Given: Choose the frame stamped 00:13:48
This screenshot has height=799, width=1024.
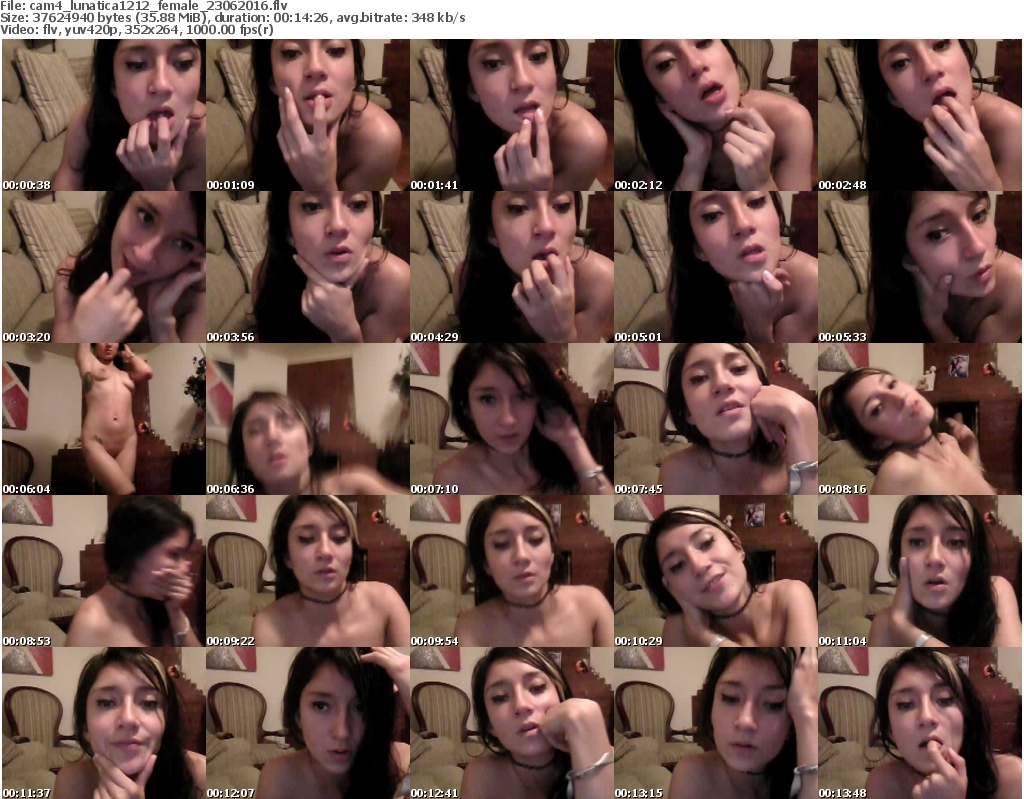Looking at the screenshot, I should 920,723.
